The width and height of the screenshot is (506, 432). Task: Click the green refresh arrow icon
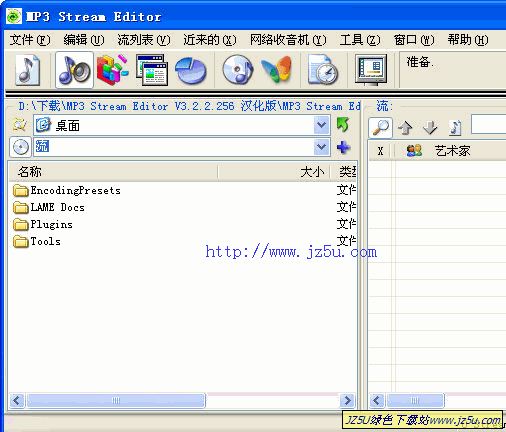(343, 125)
